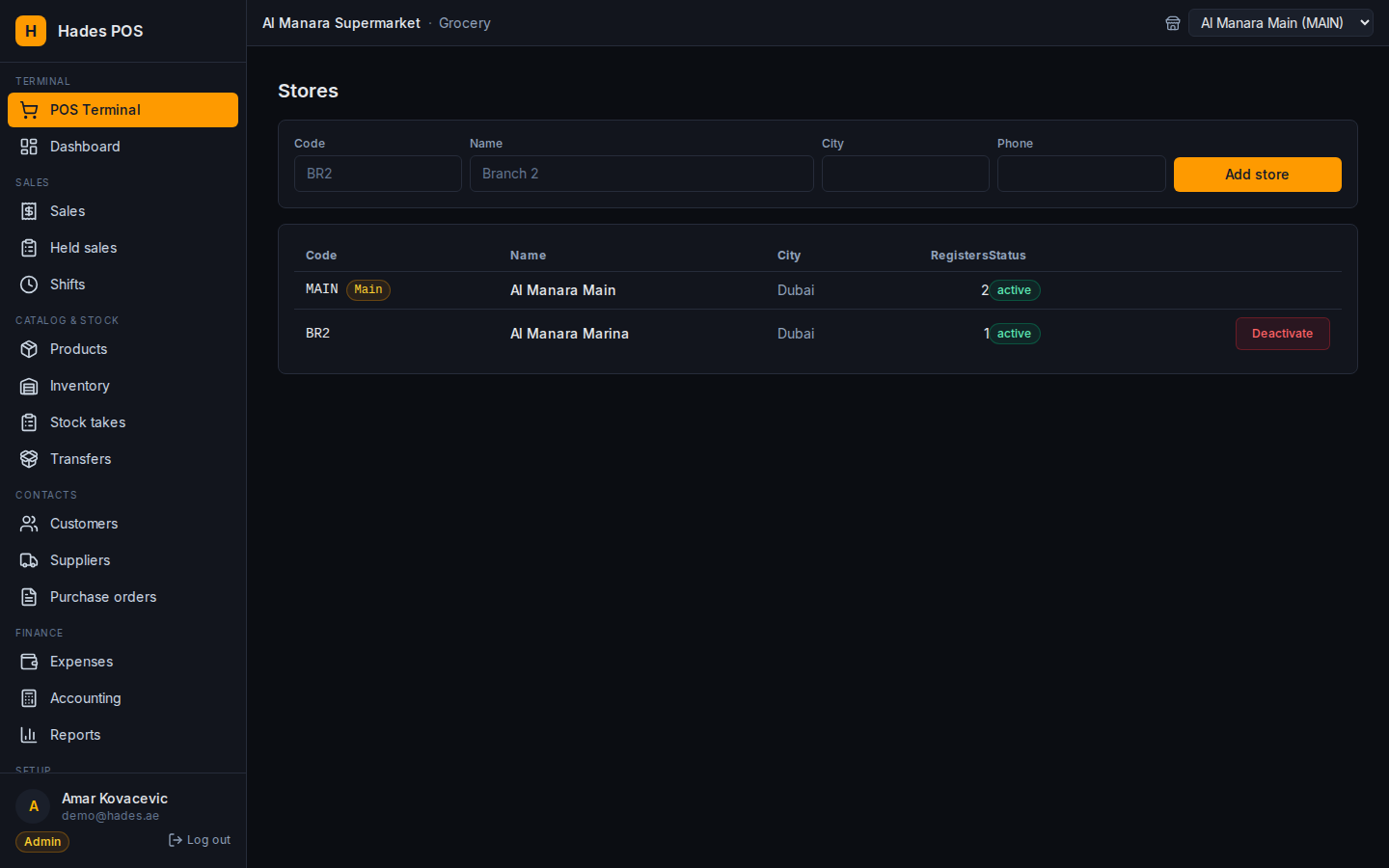
Task: Click the Al Manara Main store name
Action: [562, 290]
